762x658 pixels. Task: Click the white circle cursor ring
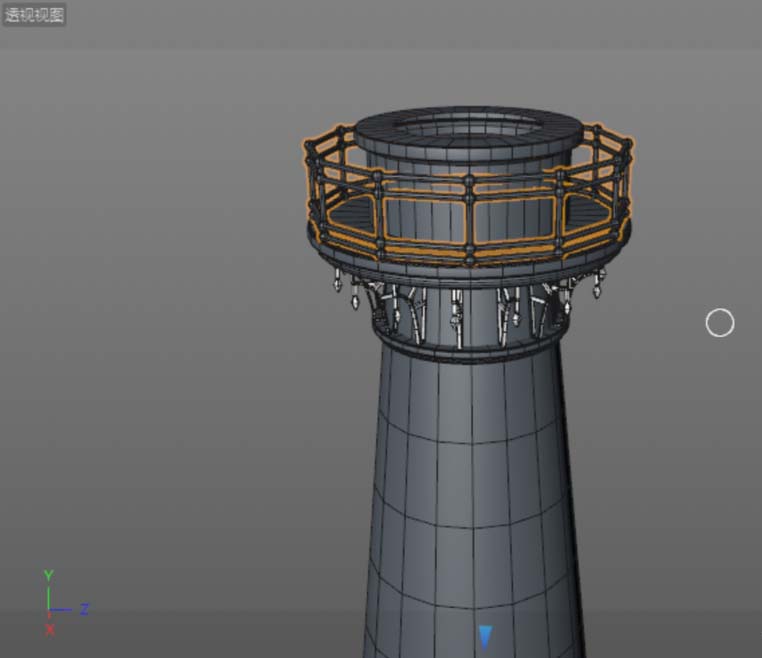pyautogui.click(x=719, y=323)
